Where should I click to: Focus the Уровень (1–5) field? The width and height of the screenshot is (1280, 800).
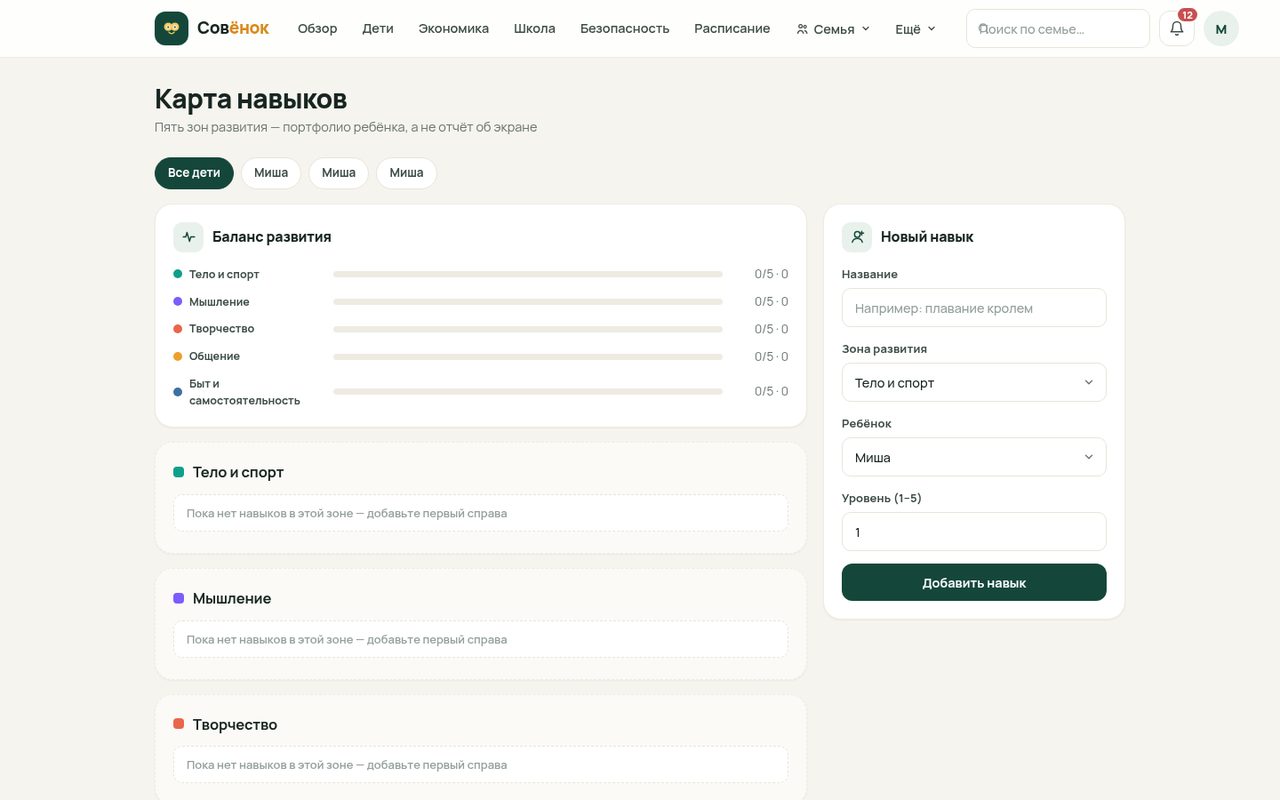tap(974, 532)
